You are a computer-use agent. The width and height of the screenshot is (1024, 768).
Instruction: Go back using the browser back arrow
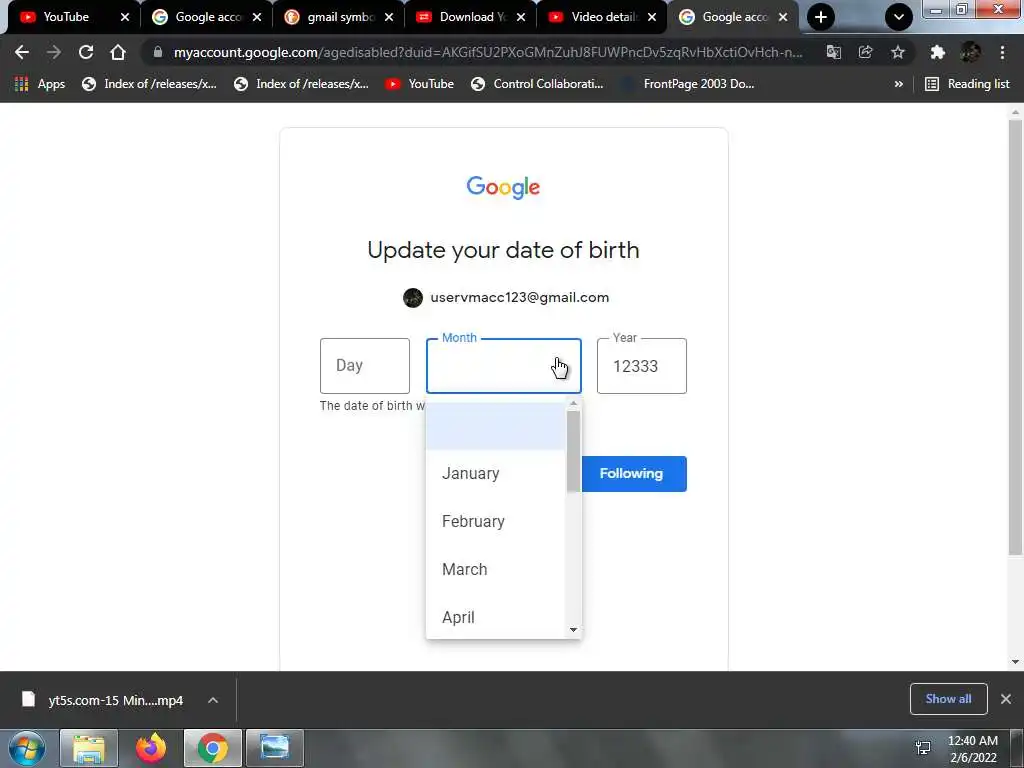click(22, 52)
